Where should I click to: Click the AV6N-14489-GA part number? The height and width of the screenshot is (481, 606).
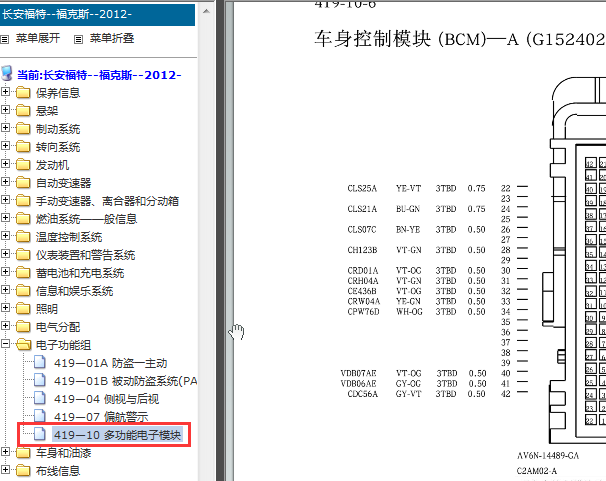click(x=548, y=456)
